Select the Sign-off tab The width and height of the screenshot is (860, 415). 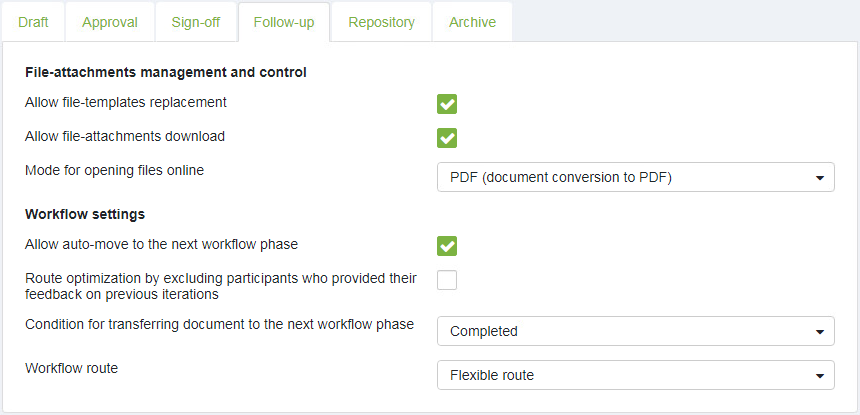point(196,22)
